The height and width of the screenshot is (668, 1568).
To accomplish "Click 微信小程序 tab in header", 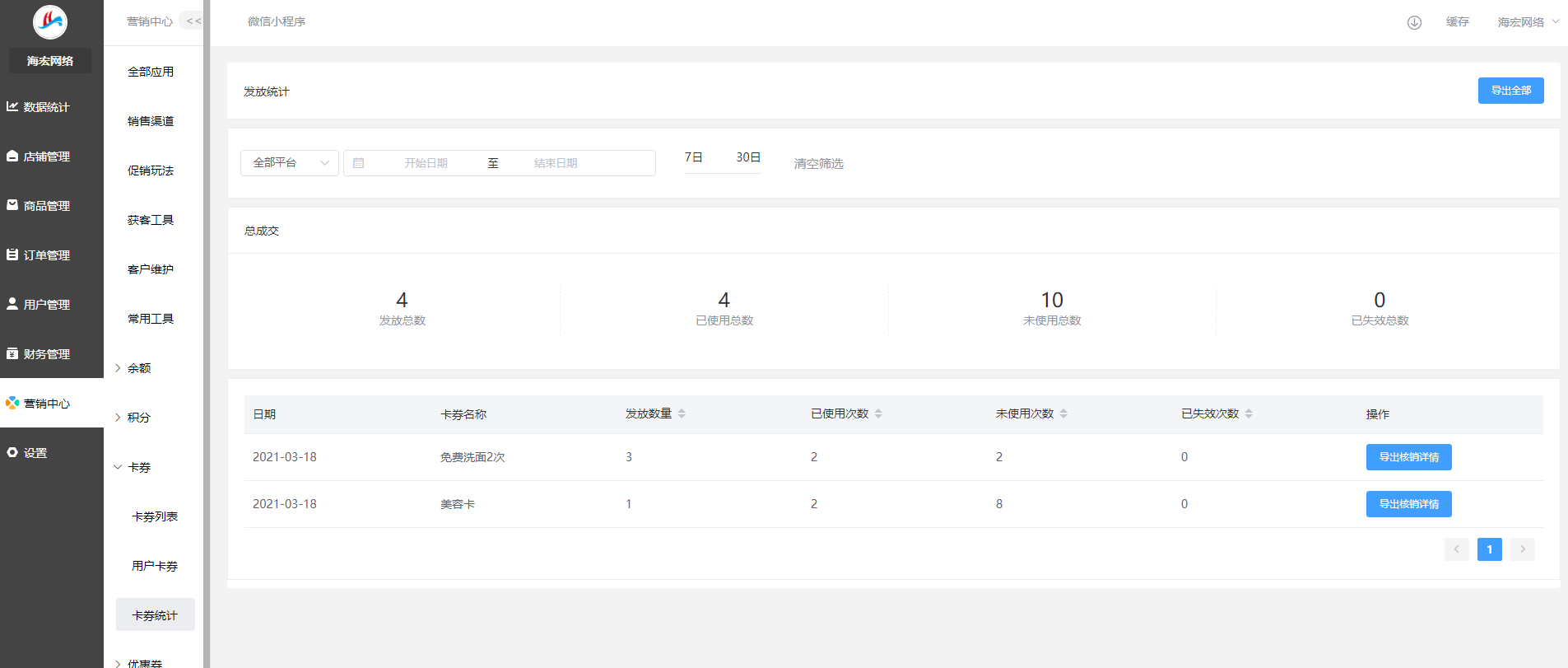I will 277,21.
